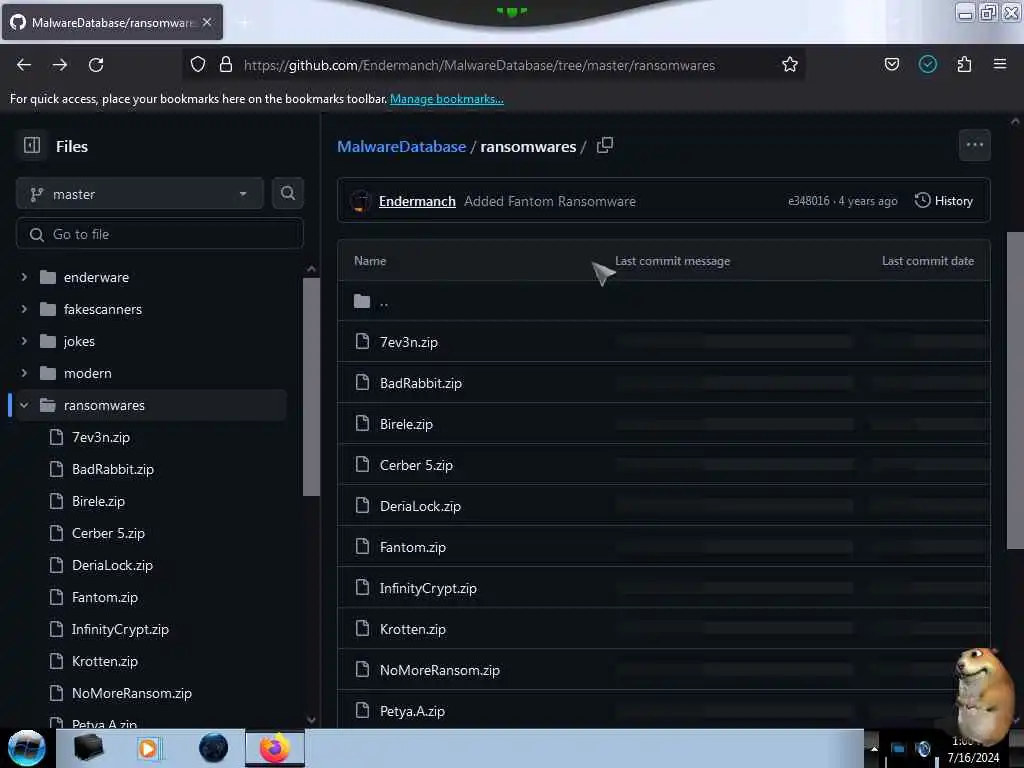Copy the path using the copy icon
Screen dimensions: 1024x768
[605, 145]
